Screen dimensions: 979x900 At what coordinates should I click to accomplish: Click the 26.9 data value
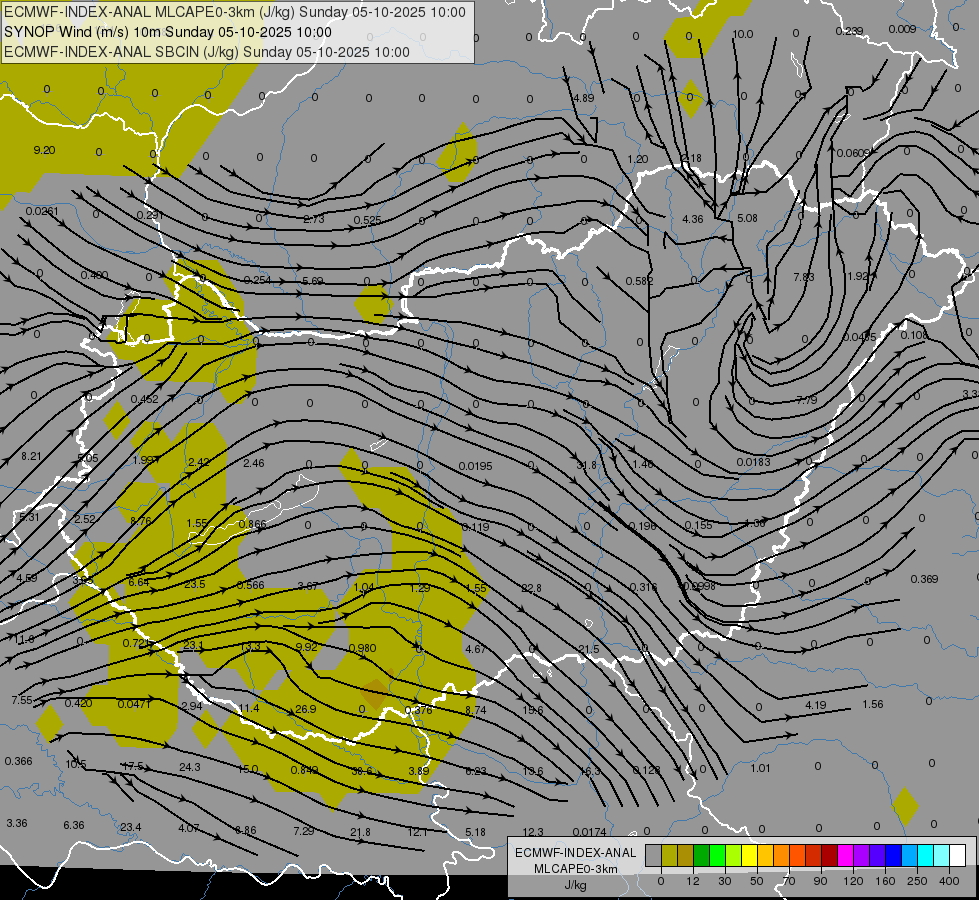pyautogui.click(x=306, y=709)
